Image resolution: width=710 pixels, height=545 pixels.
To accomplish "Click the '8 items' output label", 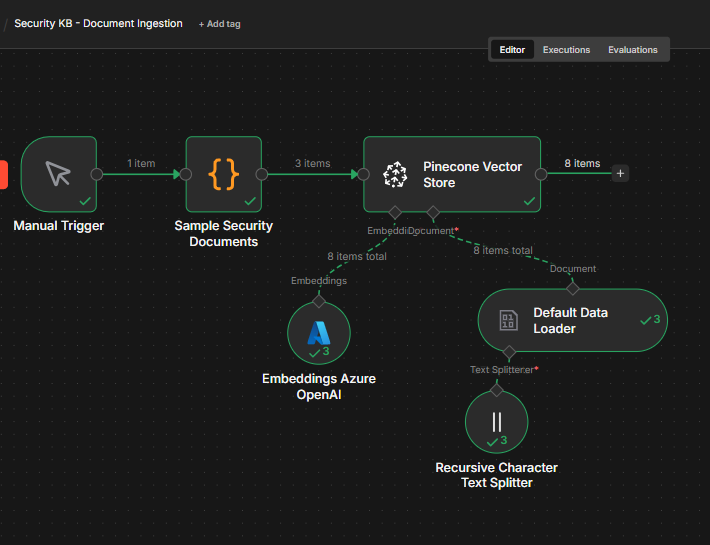I will (582, 163).
